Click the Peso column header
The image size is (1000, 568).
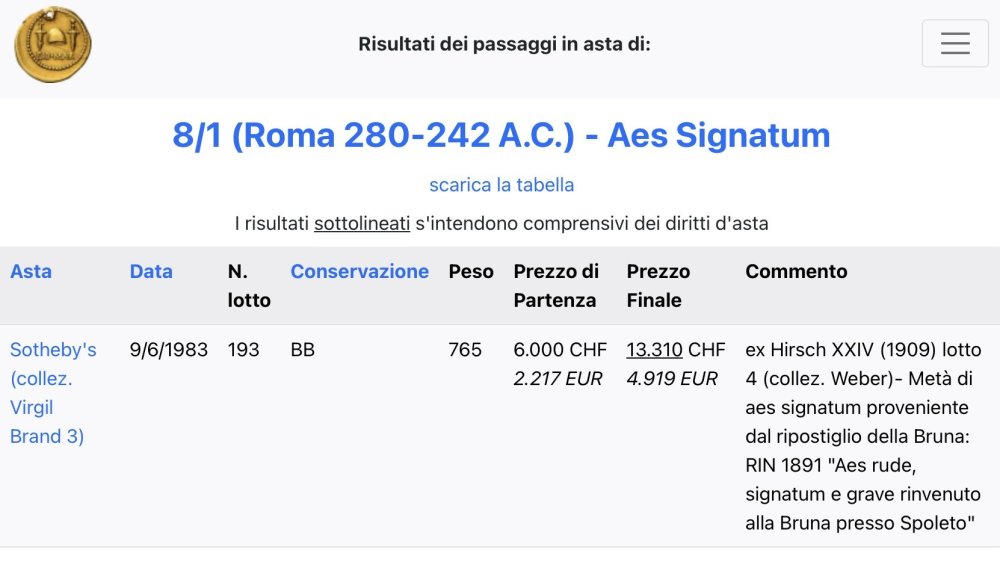471,271
